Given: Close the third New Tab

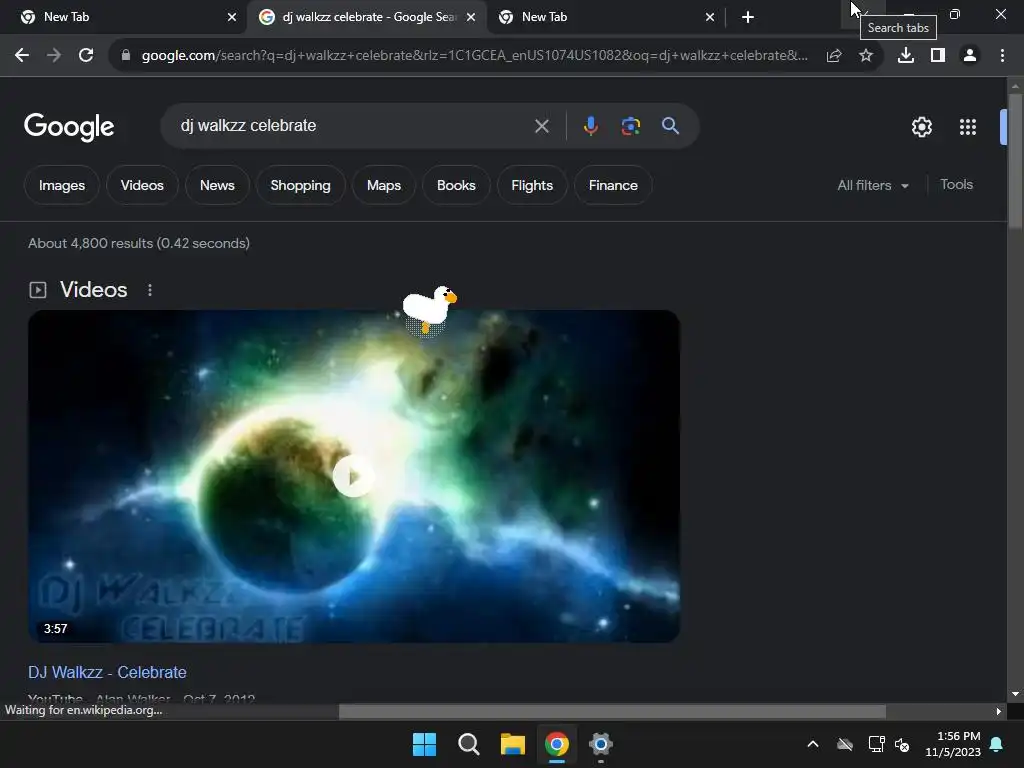Looking at the screenshot, I should click(710, 17).
